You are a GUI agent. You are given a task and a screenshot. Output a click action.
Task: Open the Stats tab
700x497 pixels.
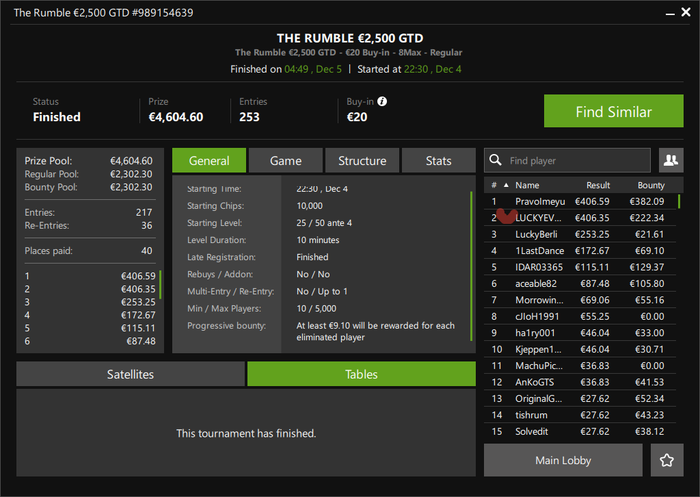(x=438, y=160)
